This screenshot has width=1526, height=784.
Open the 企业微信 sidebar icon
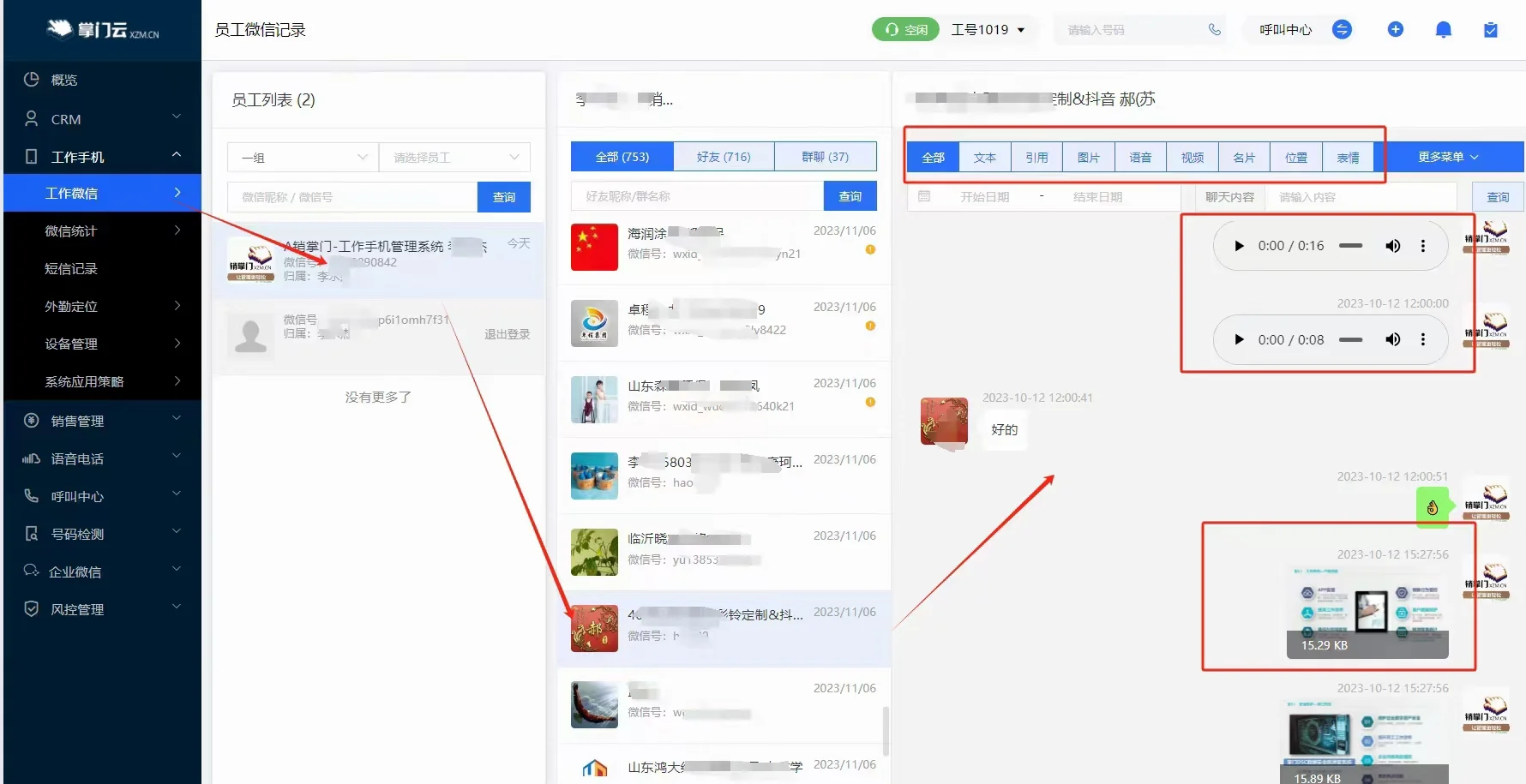[x=31, y=571]
